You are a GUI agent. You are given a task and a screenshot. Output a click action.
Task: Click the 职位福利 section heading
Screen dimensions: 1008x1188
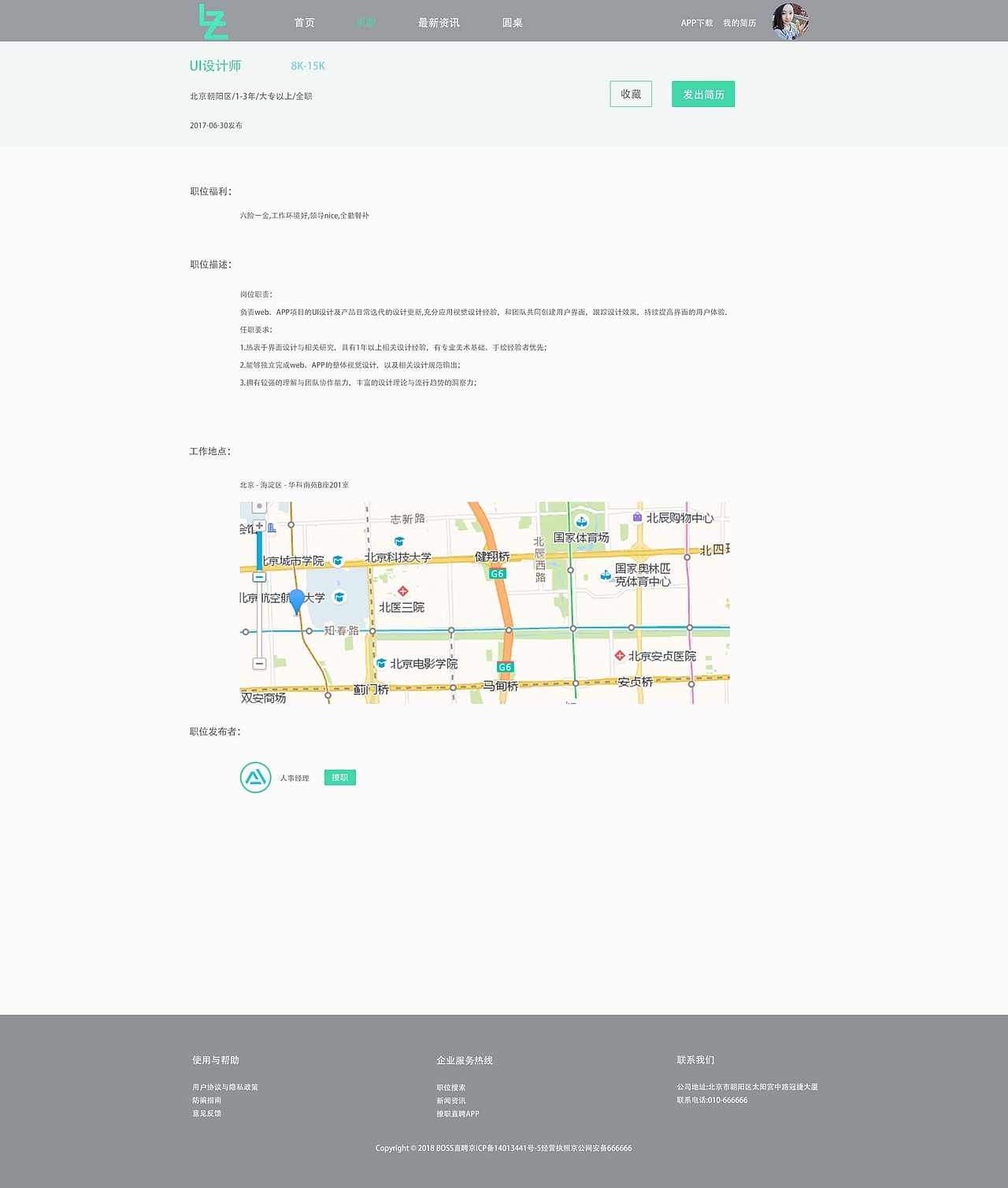tap(210, 191)
